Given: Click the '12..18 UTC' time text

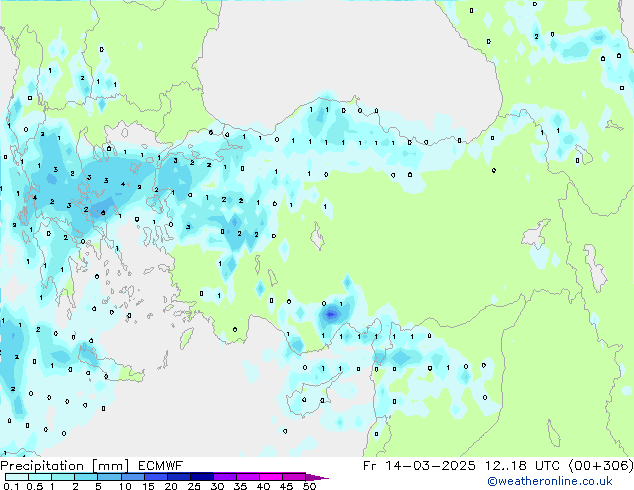Looking at the screenshot, I should 522,466.
